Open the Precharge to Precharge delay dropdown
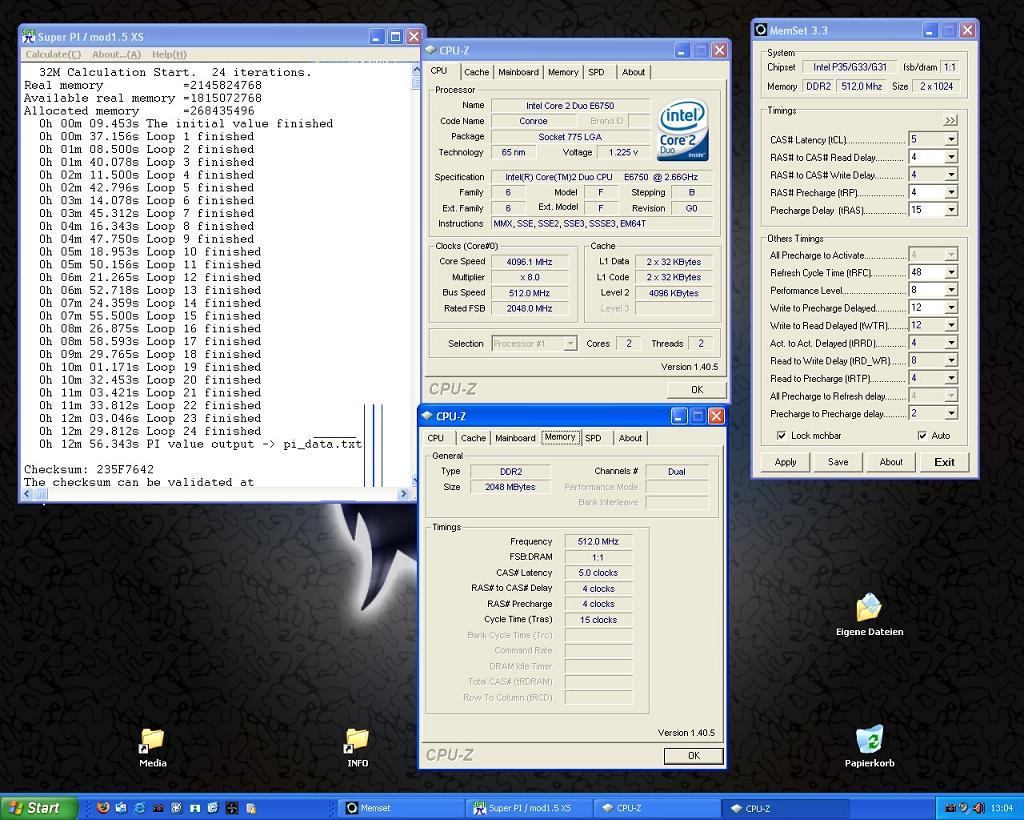The width and height of the screenshot is (1024, 820). click(x=952, y=413)
